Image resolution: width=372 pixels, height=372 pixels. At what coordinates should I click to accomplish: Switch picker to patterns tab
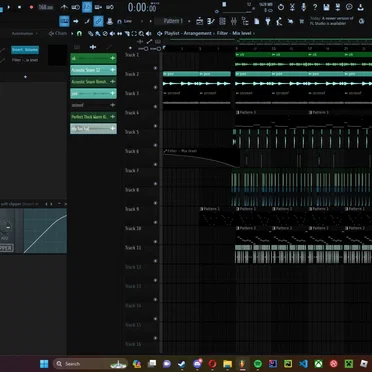point(77,47)
